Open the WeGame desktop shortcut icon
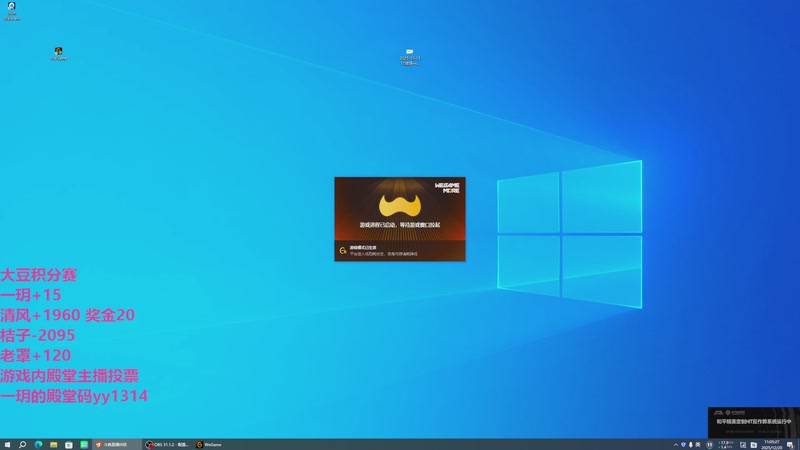This screenshot has width=800, height=450. [x=59, y=54]
